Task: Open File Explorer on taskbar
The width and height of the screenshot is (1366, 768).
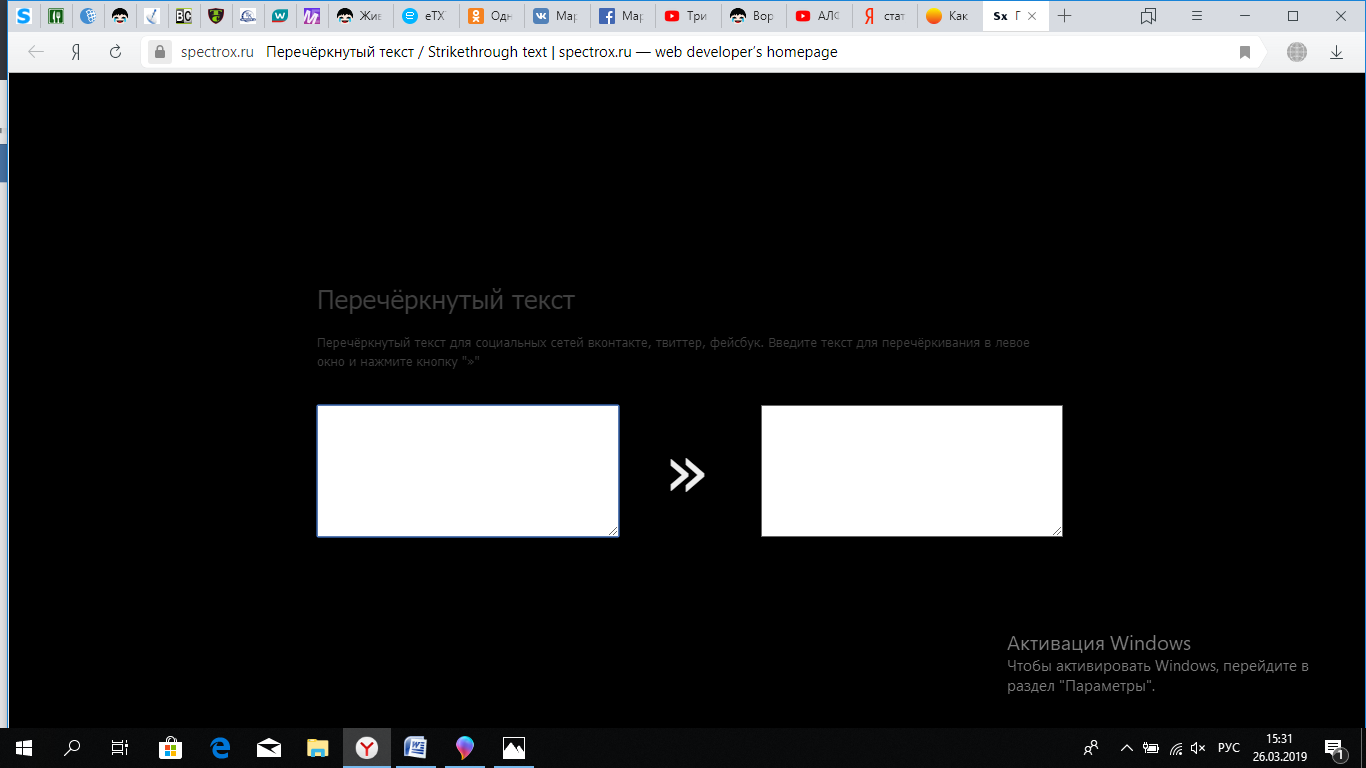Action: click(x=318, y=747)
